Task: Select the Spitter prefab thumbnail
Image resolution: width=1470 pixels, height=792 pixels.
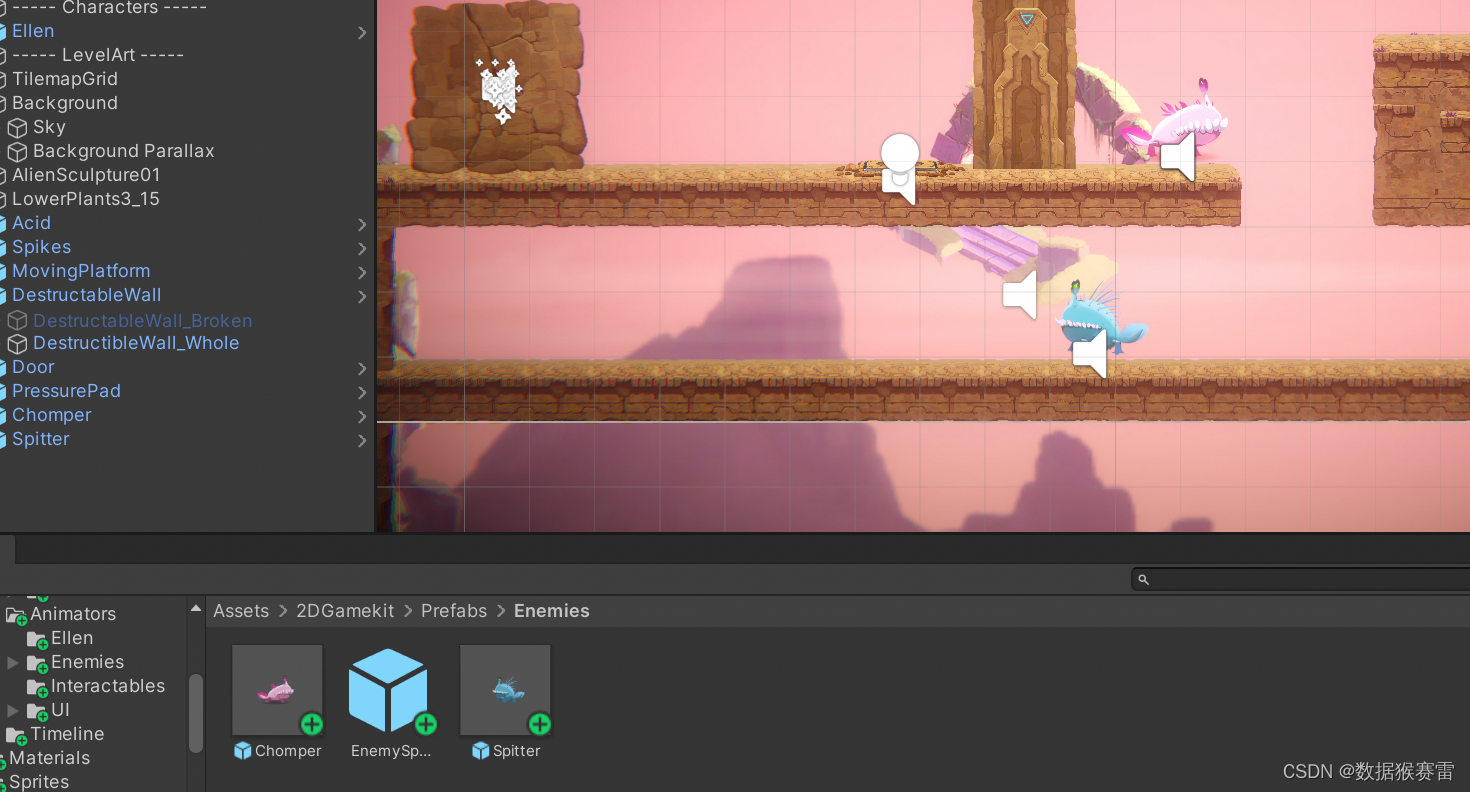Action: click(x=505, y=690)
